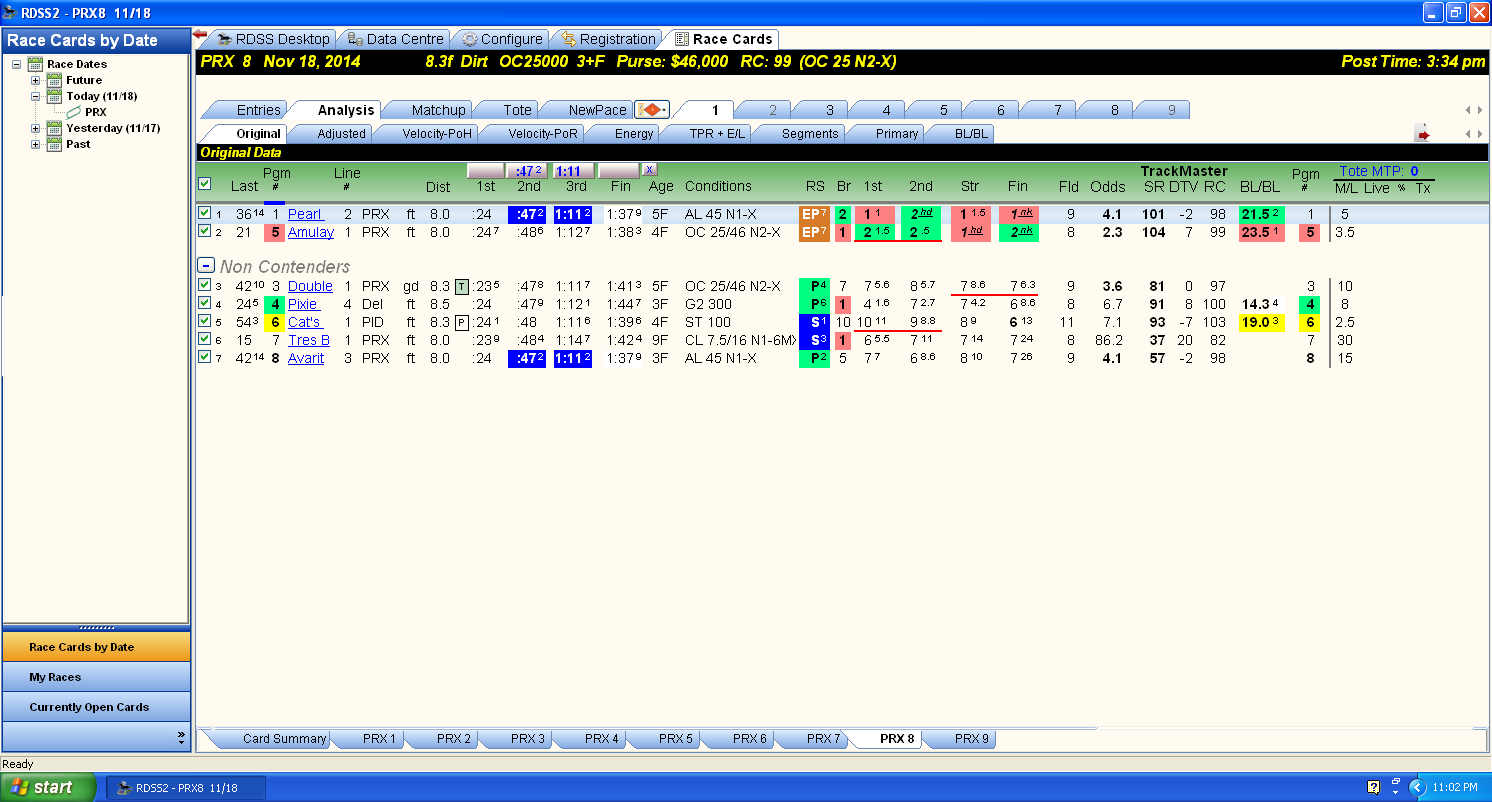Image resolution: width=1492 pixels, height=802 pixels.
Task: Click the blue arrow icon in the system tray
Action: coord(1415,787)
